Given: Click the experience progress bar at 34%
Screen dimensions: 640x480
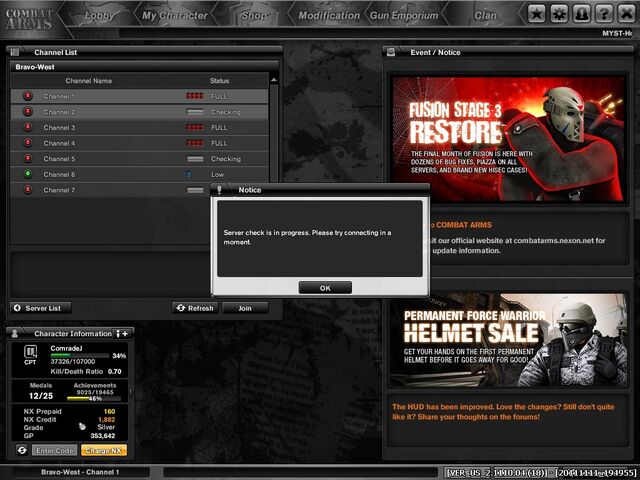Looking at the screenshot, I should pos(80,356).
